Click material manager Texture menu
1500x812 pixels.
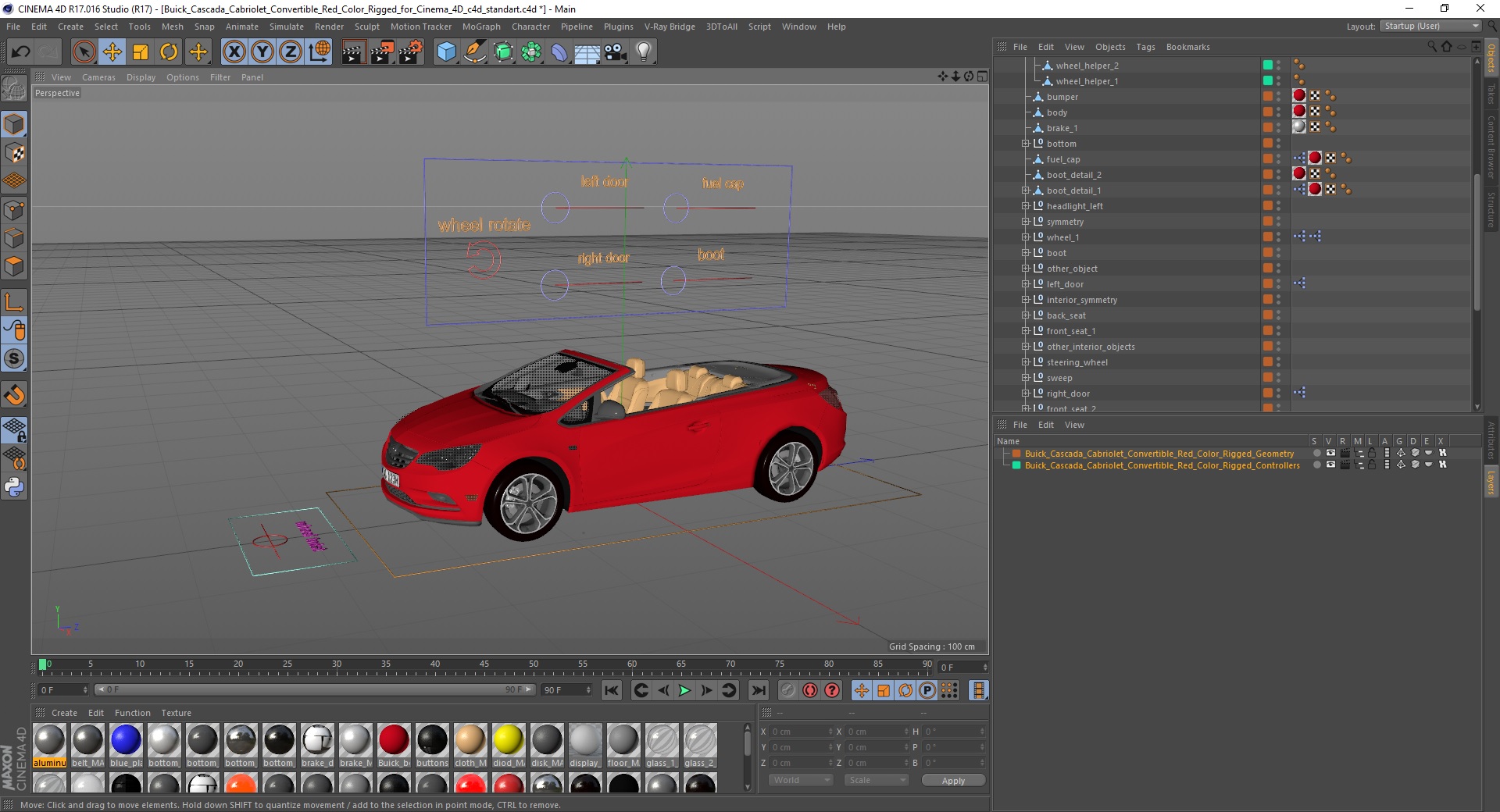pos(176,713)
